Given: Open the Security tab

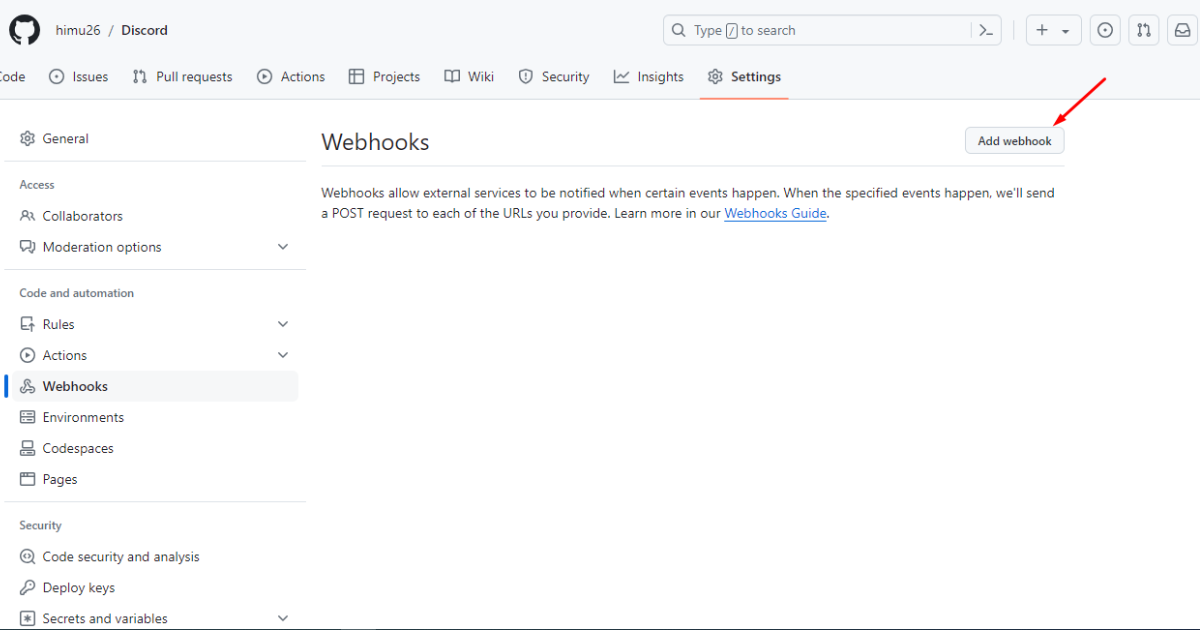Looking at the screenshot, I should pos(554,77).
